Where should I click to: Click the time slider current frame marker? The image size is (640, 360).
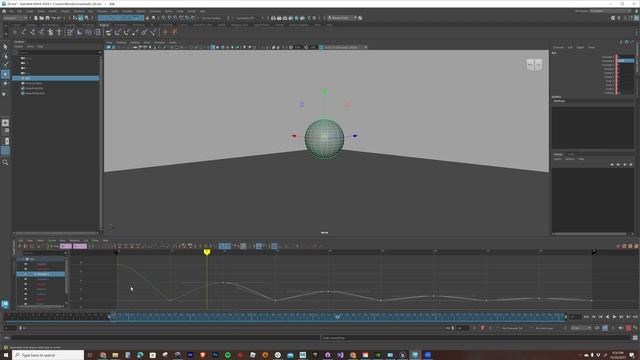[338, 317]
